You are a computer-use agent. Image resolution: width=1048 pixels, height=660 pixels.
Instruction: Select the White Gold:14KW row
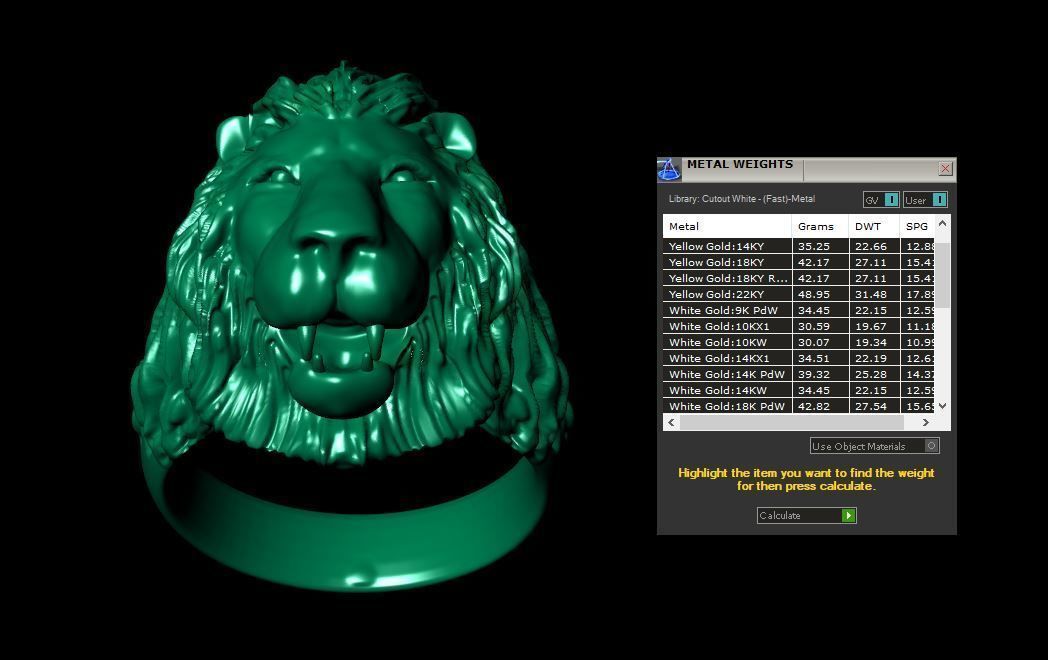pyautogui.click(x=799, y=391)
